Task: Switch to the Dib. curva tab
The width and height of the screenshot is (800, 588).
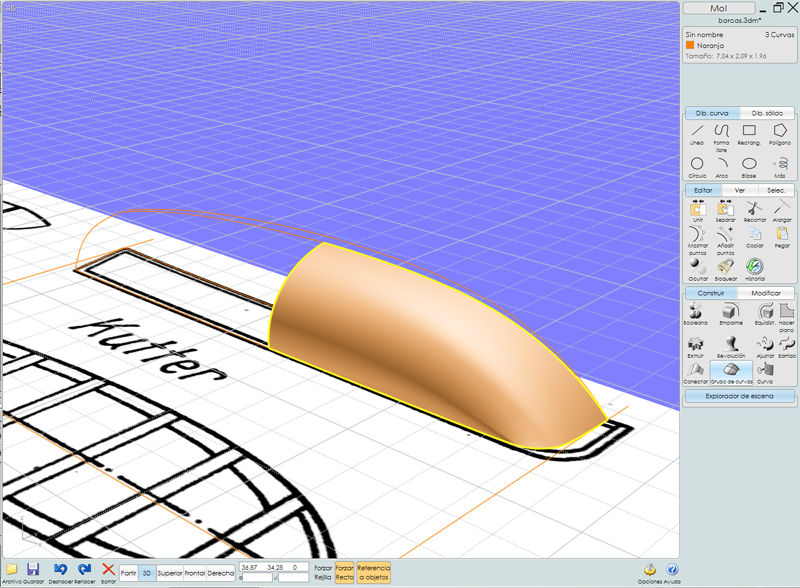Action: 712,113
